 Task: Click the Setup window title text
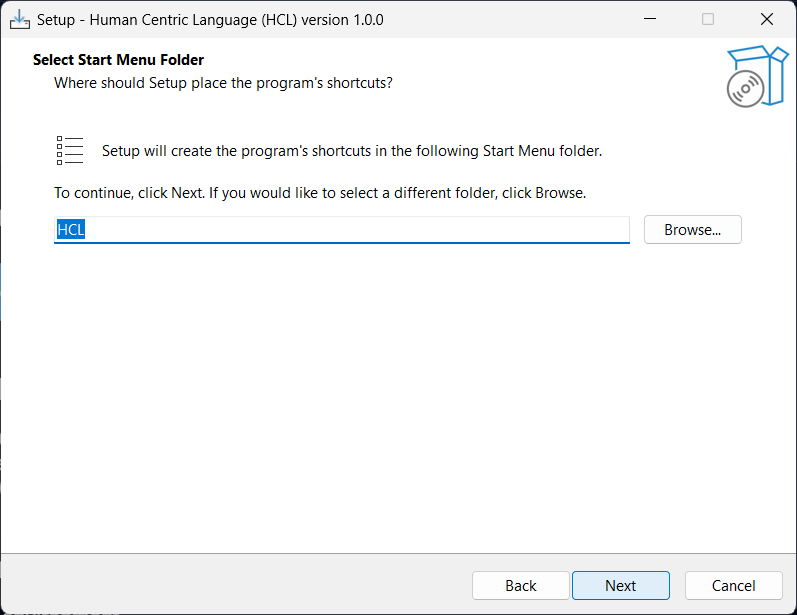[x=210, y=19]
